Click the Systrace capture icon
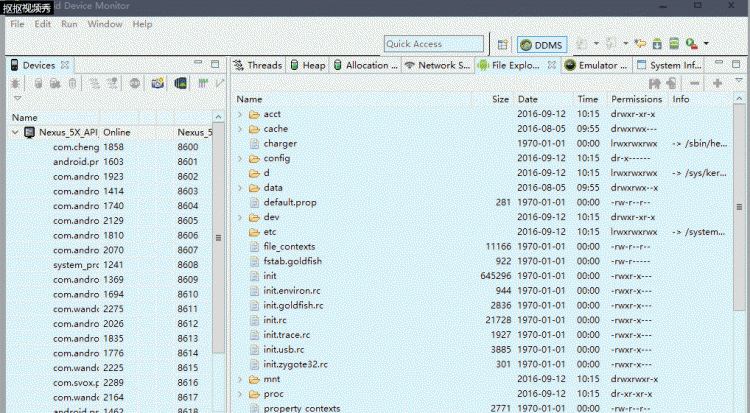 point(203,83)
